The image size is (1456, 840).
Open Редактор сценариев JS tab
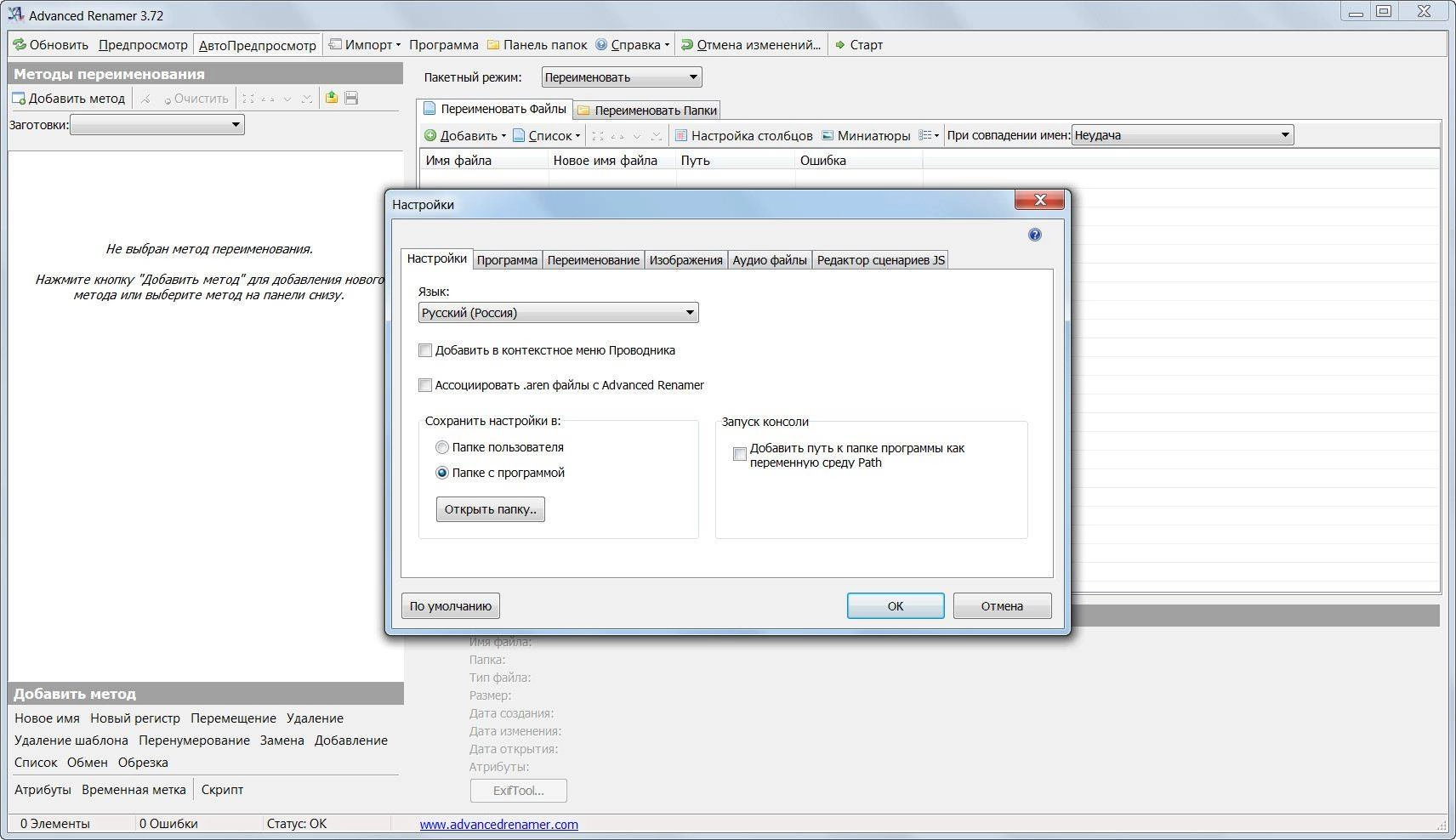(880, 260)
